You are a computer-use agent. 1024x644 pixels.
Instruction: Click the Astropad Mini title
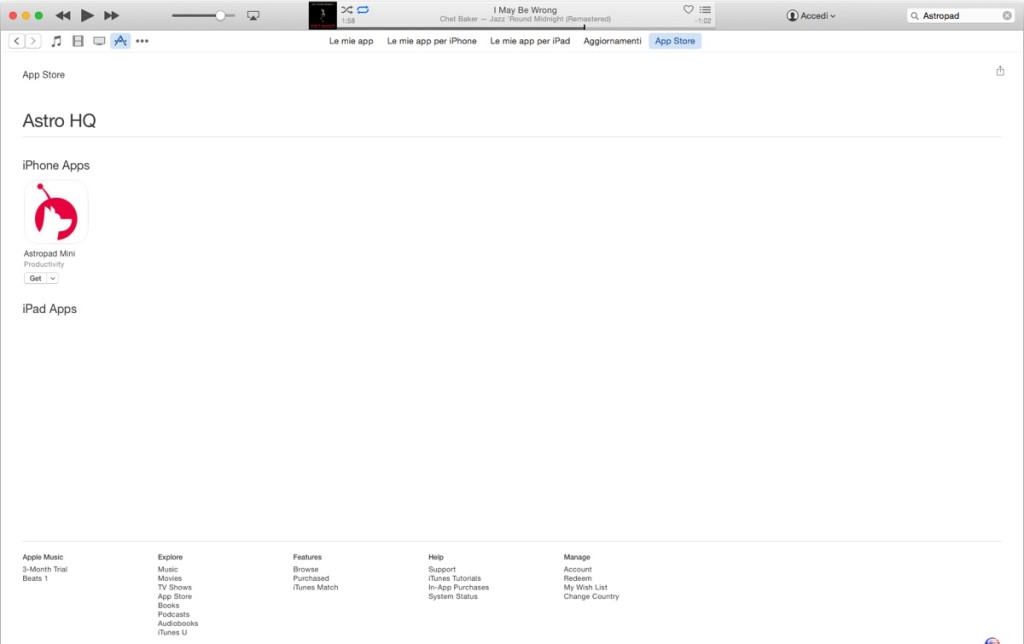50,253
